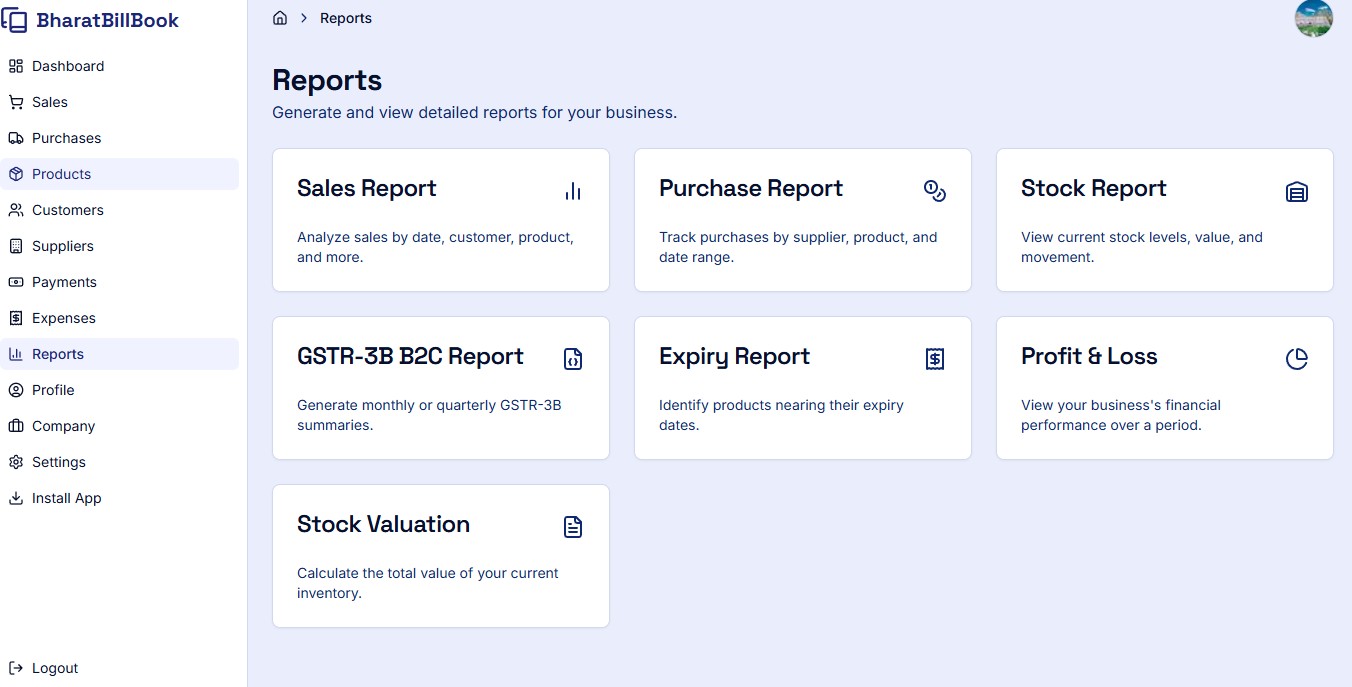Click the Logout icon at the bottom
Image resolution: width=1352 pixels, height=687 pixels.
14,668
